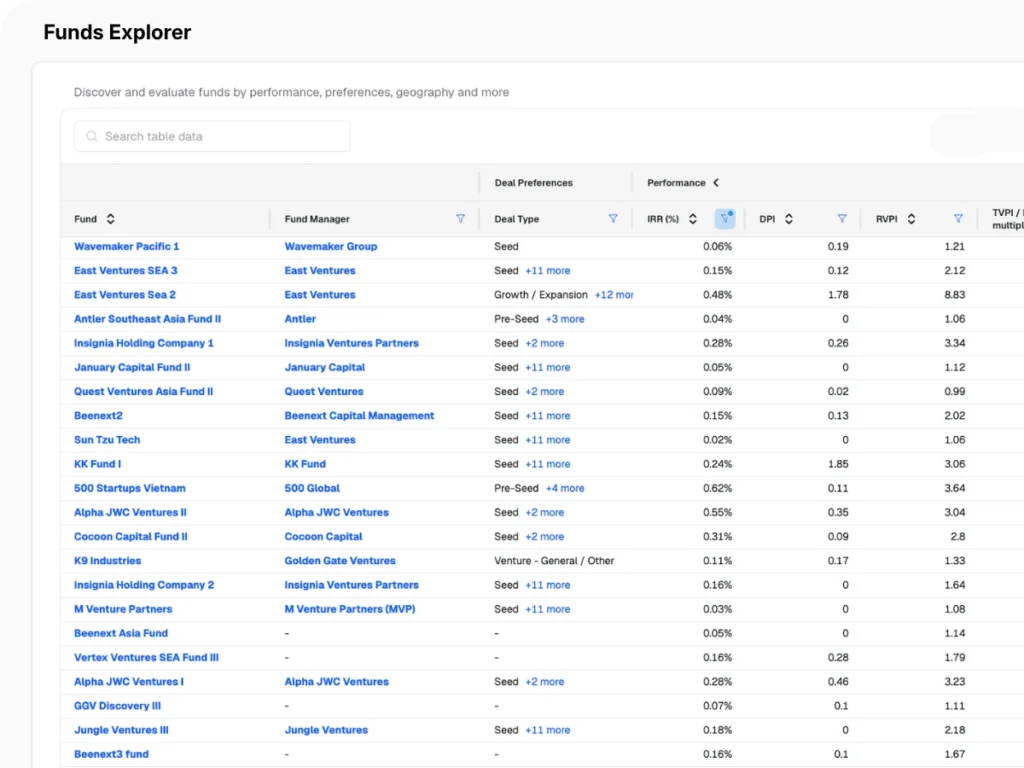Open Beenext3 fund link
The width and height of the screenshot is (1024, 768).
(111, 754)
